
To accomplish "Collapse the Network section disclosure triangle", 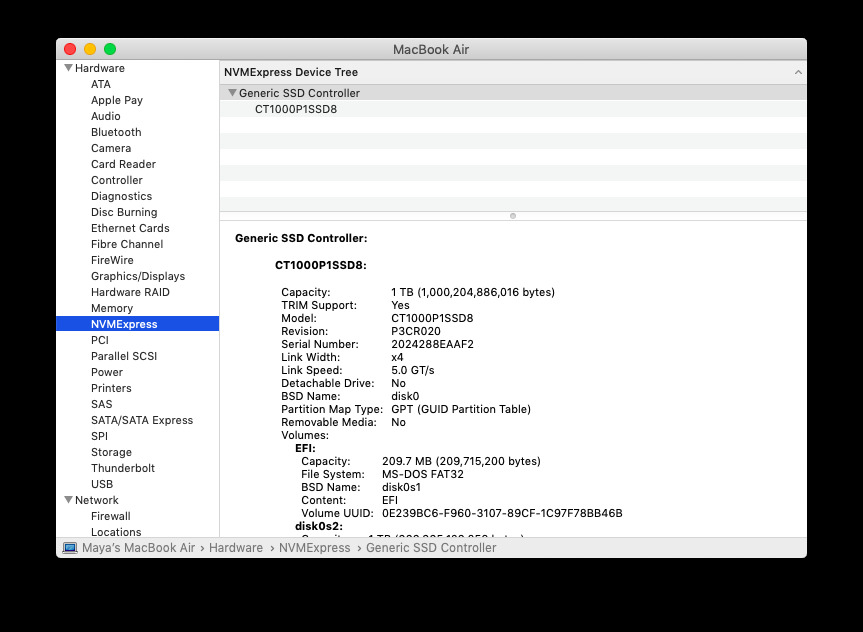I will point(68,500).
